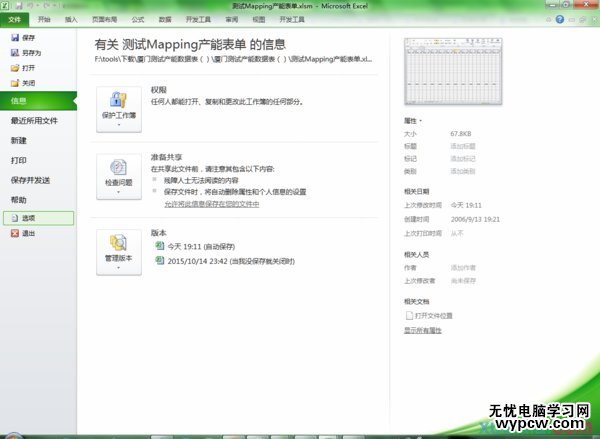Switch to the 开始 (Home) ribbon tab
600x439 pixels.
click(44, 20)
